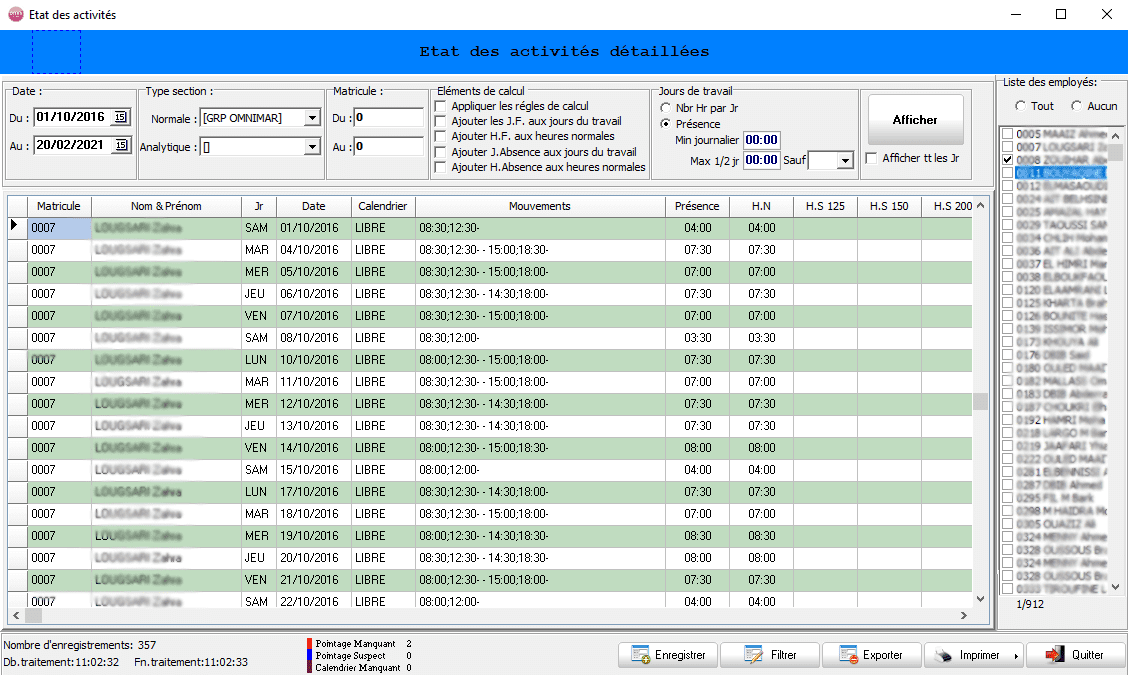The width and height of the screenshot is (1128, 675).
Task: Click the Exporter button
Action: (x=871, y=655)
